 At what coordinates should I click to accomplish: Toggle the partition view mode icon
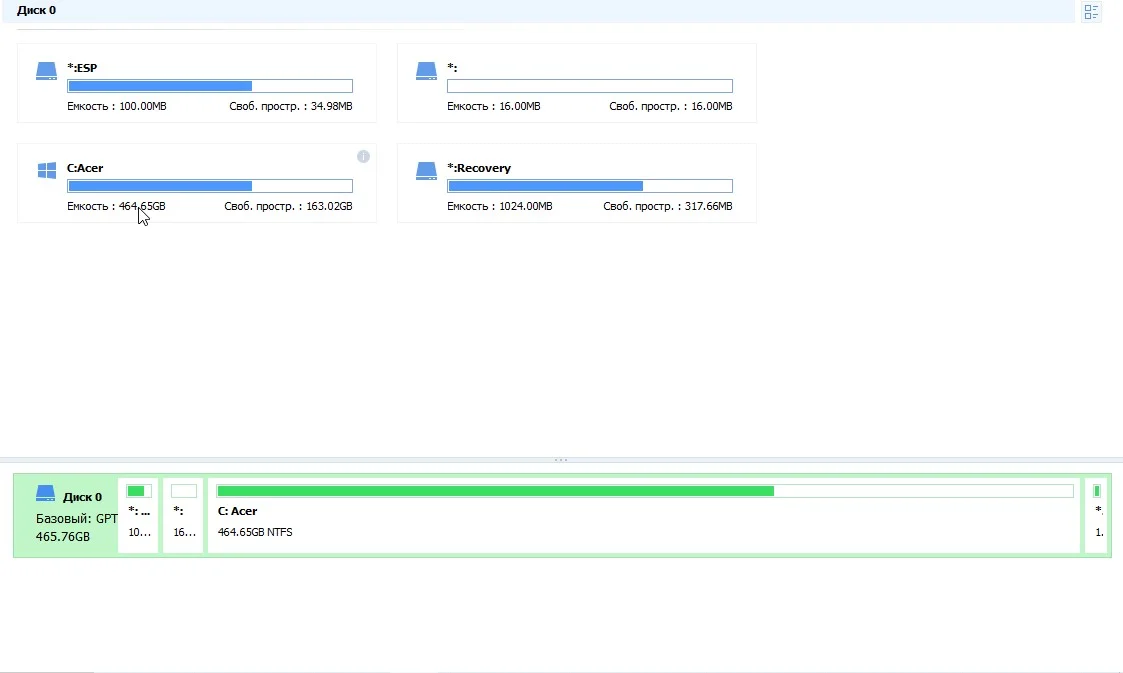tap(1091, 12)
